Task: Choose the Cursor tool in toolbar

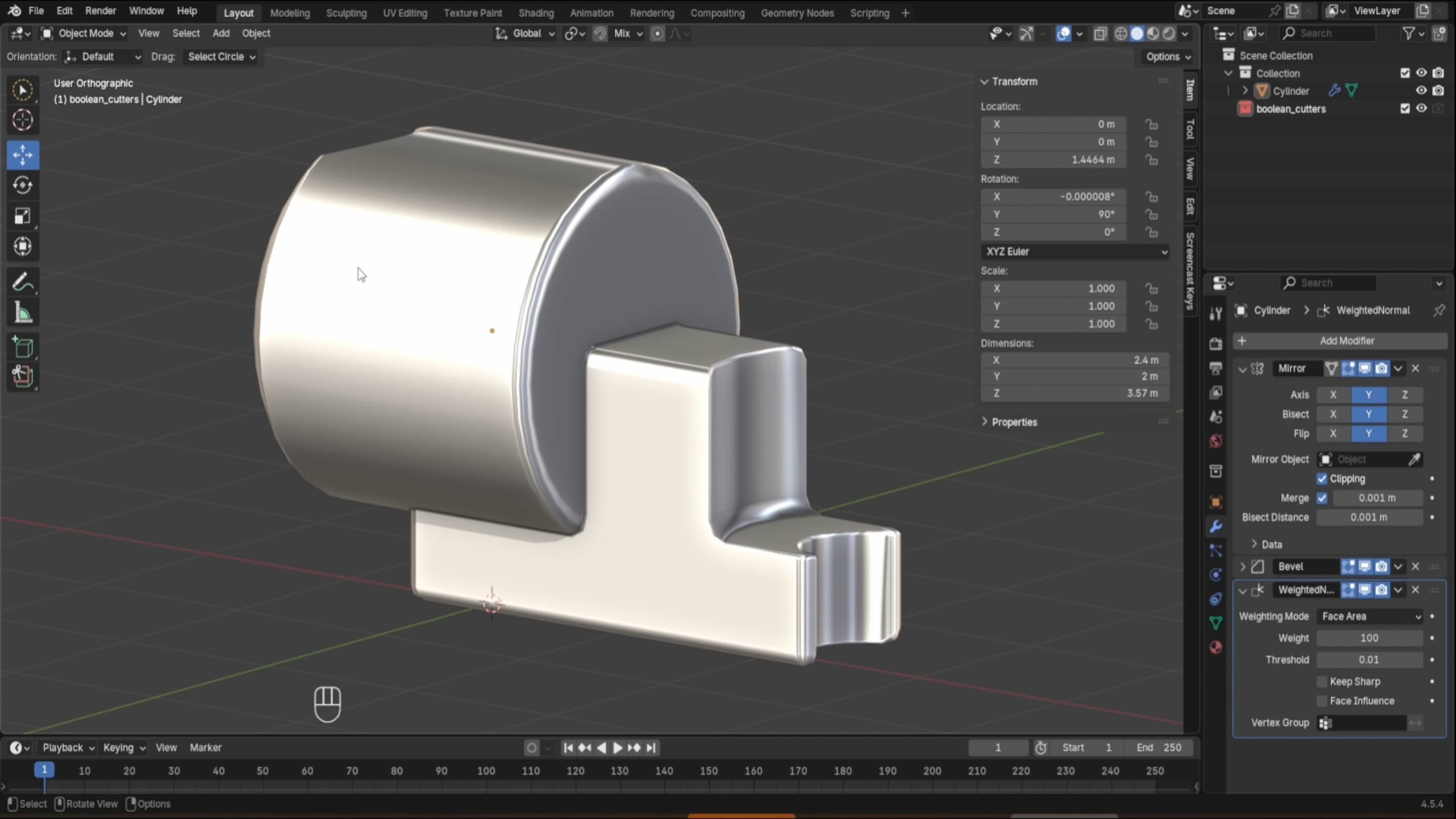Action: tap(23, 120)
